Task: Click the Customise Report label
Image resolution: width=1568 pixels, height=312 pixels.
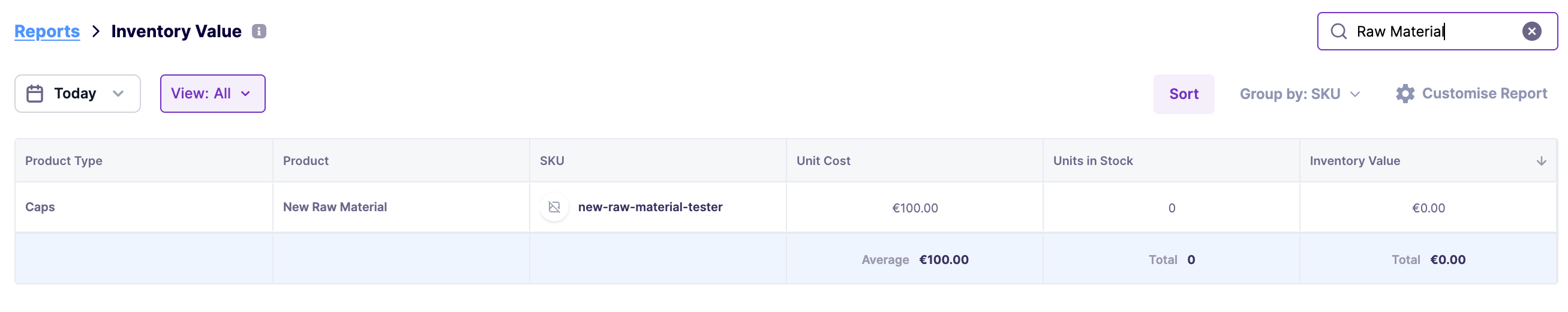Action: 1484,94
